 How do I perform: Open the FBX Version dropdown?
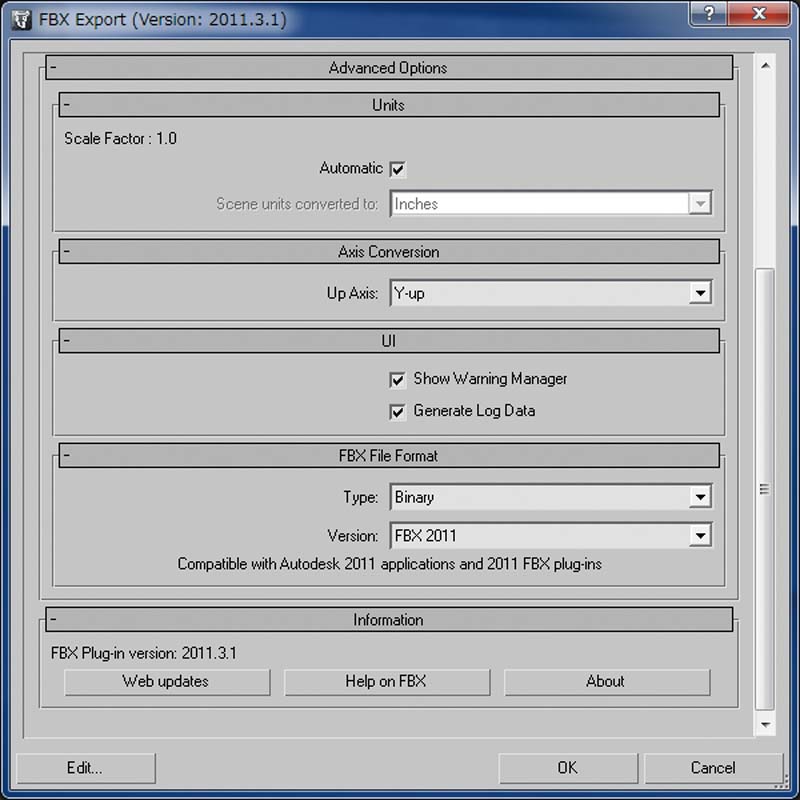[551, 536]
